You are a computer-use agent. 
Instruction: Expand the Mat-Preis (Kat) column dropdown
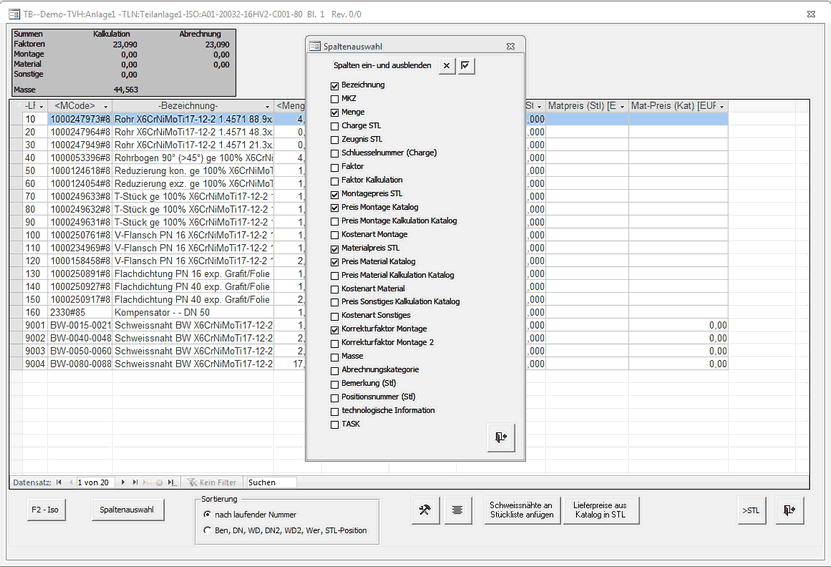pos(721,106)
